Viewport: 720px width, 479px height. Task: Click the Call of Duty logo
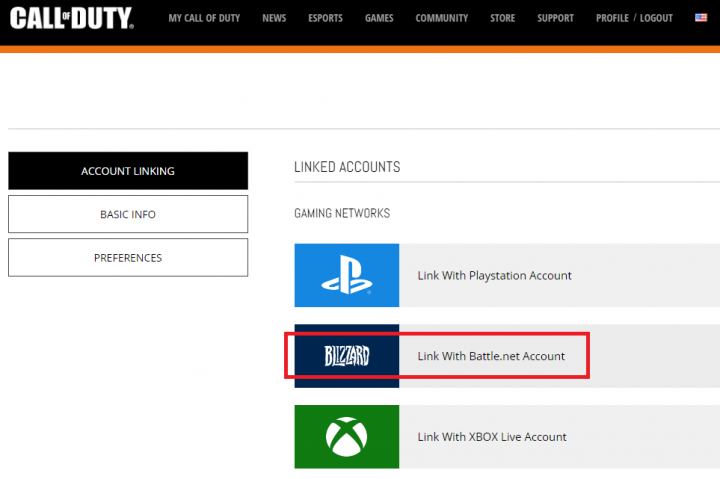(x=72, y=18)
